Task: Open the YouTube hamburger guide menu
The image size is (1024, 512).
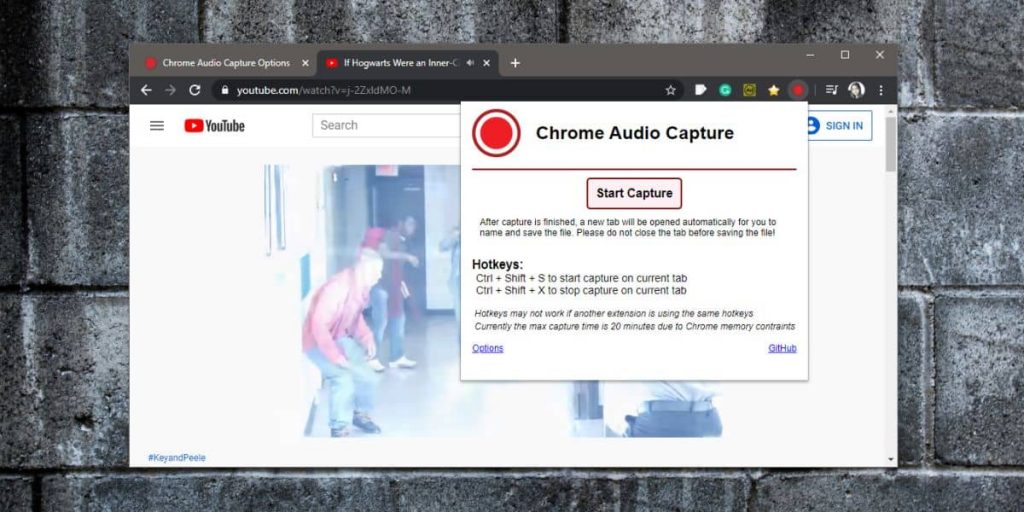Action: tap(157, 125)
